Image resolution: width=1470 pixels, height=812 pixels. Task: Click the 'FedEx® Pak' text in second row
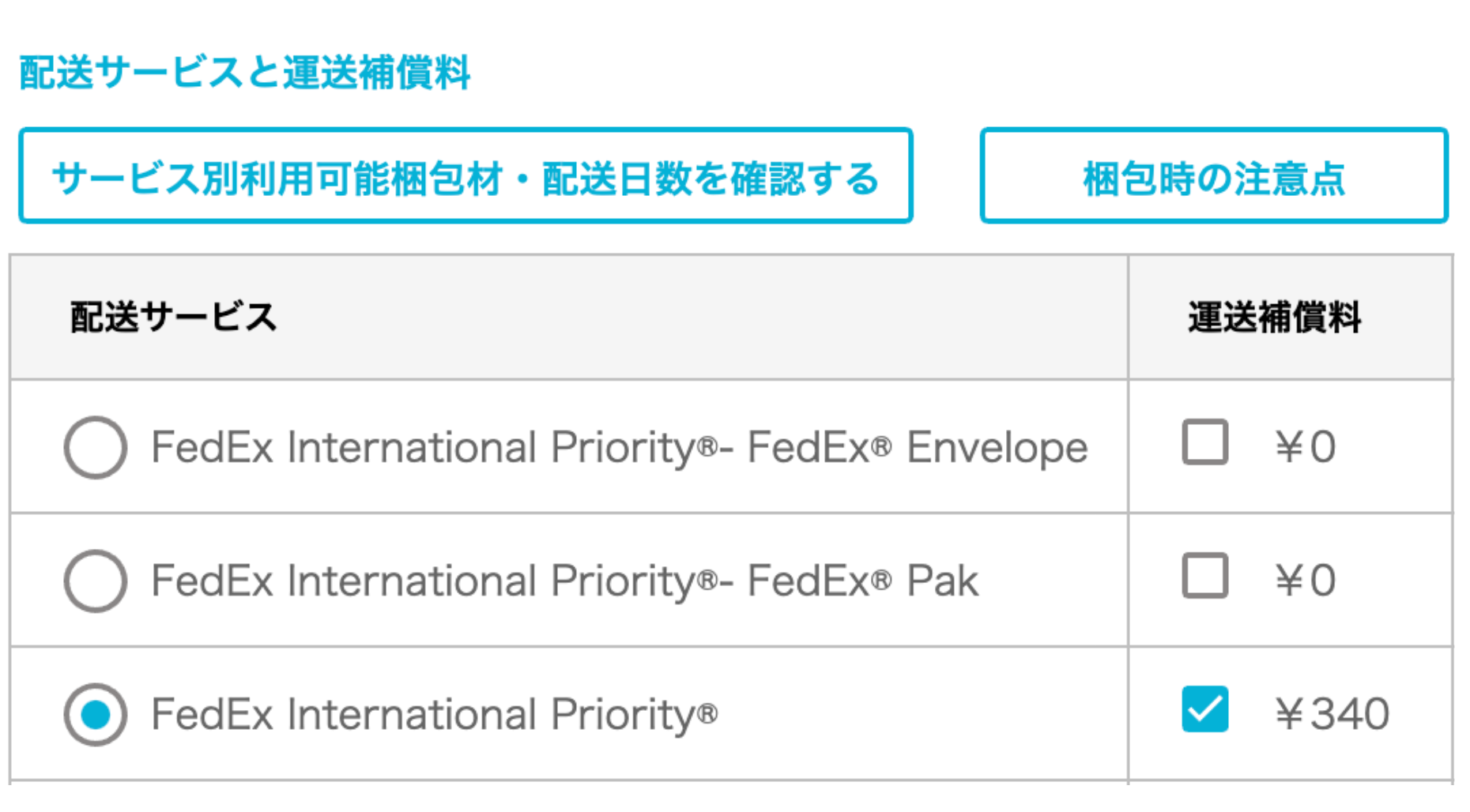pos(863,581)
